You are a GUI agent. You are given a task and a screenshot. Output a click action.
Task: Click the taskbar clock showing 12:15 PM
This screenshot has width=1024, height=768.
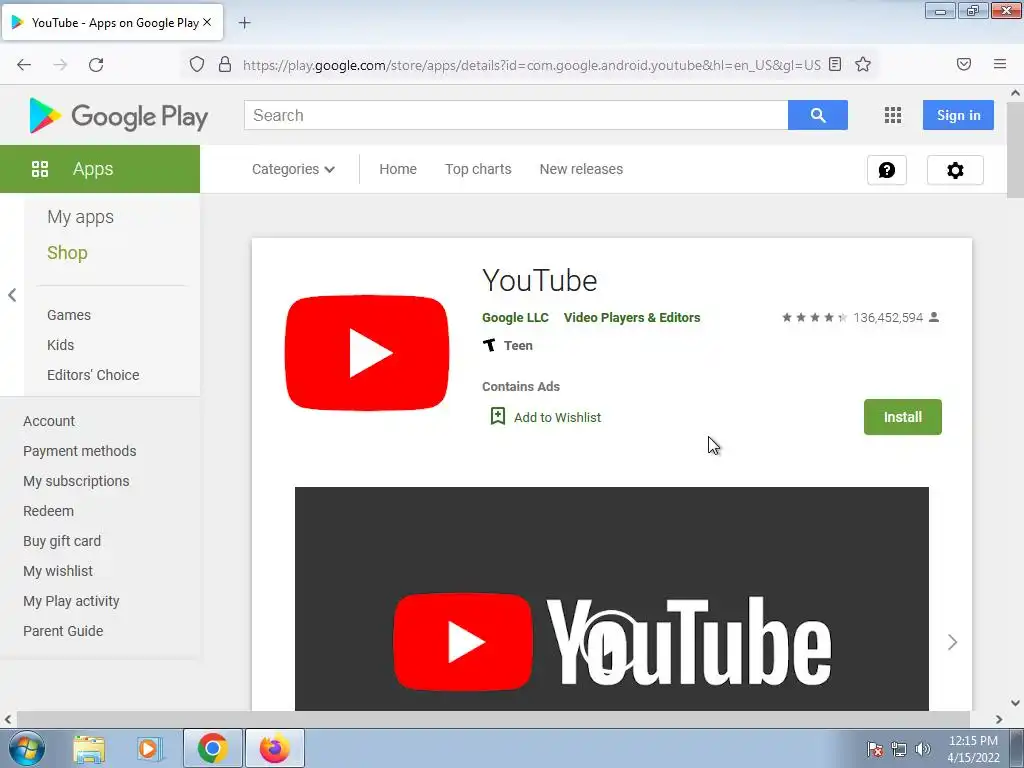(973, 749)
